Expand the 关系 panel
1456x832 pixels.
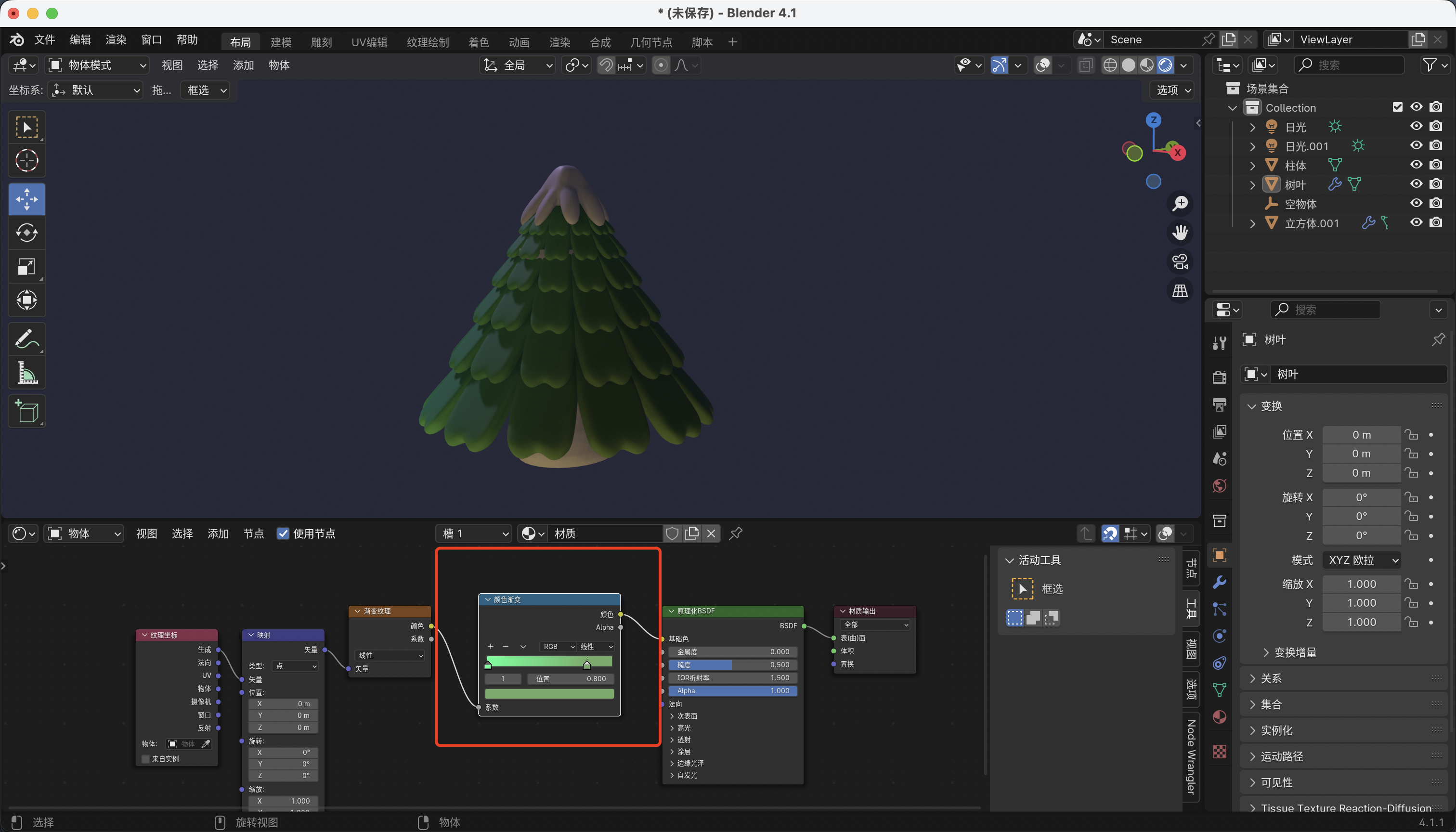(x=1271, y=678)
